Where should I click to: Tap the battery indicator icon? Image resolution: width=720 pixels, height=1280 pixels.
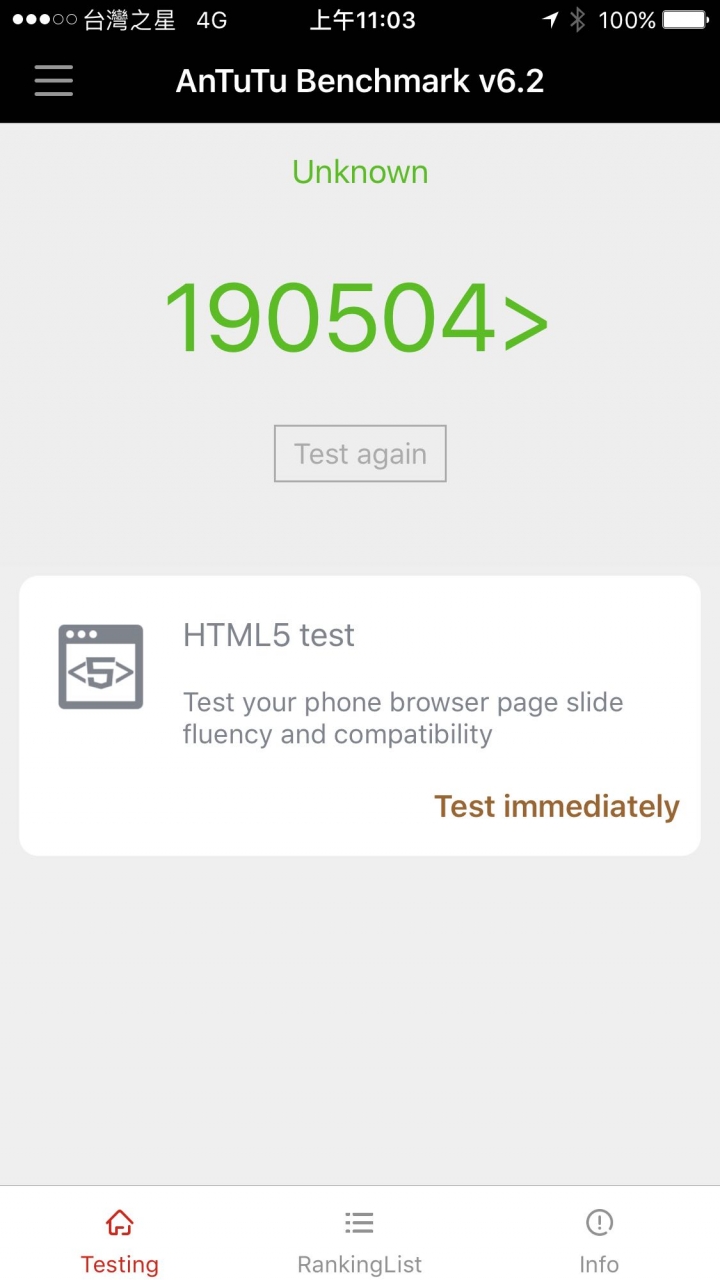coord(686,20)
